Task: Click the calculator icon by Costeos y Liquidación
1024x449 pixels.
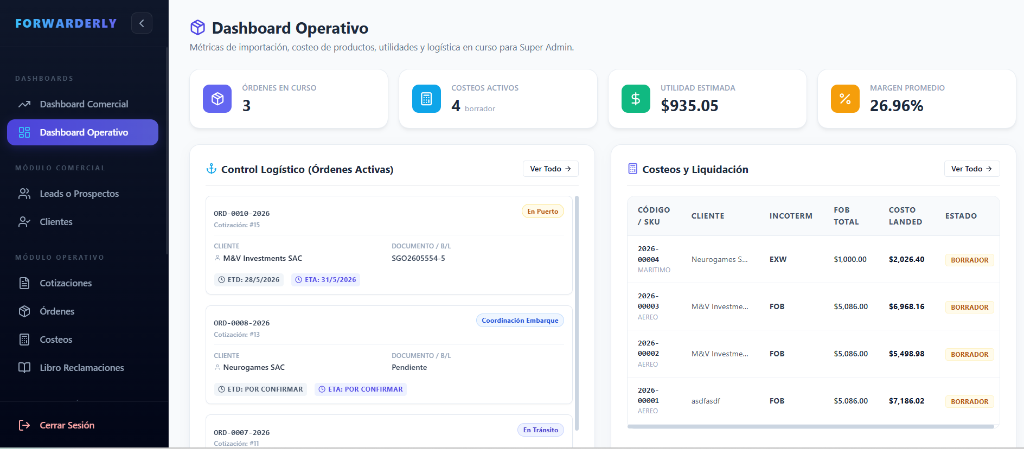Action: [632, 169]
